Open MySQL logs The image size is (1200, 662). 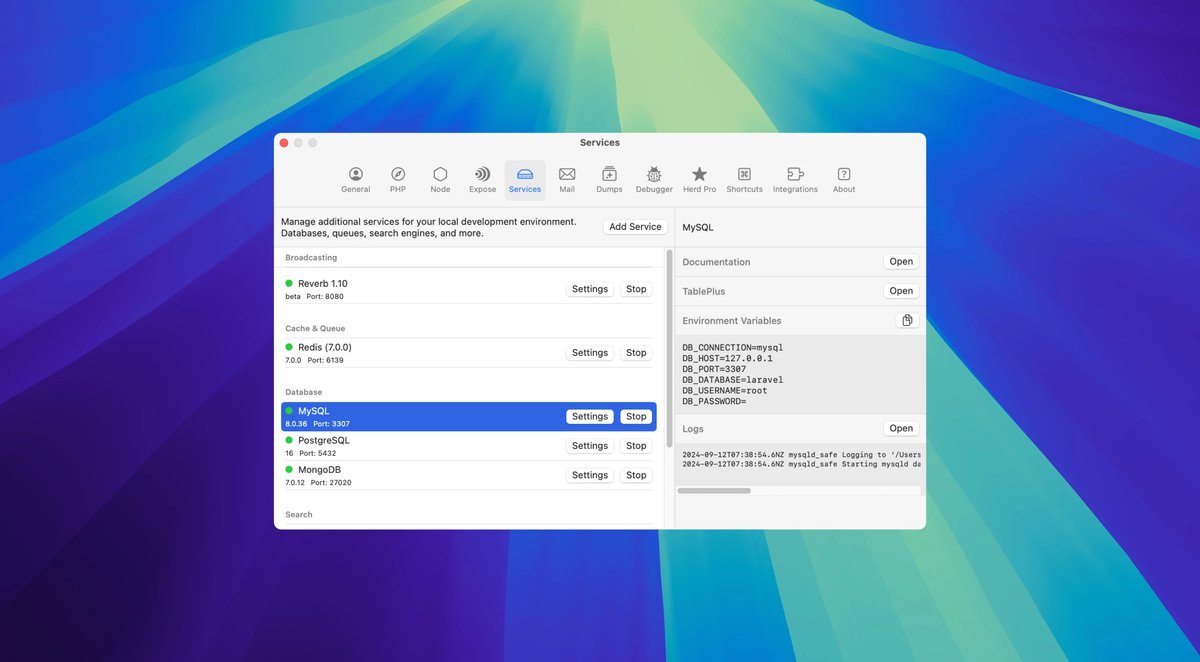pos(901,428)
